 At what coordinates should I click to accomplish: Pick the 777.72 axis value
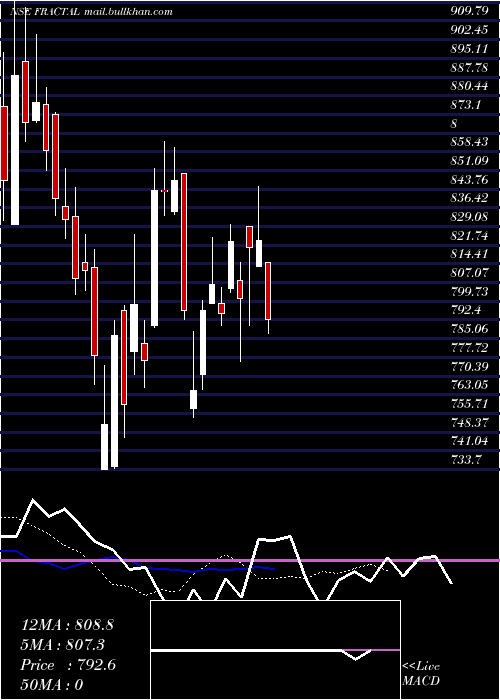469,347
